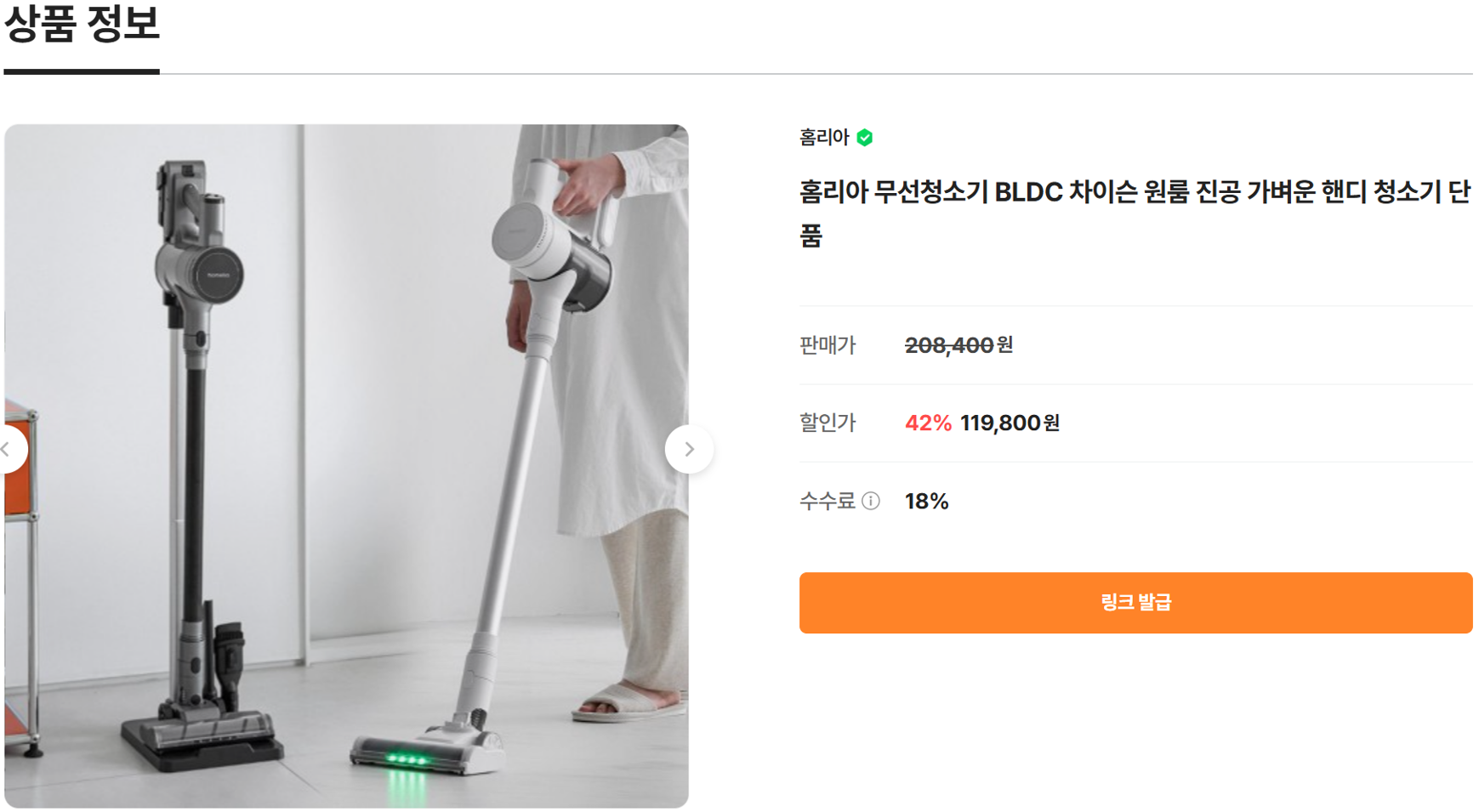
Task: Open the 홈리아 brand name link
Action: click(823, 138)
